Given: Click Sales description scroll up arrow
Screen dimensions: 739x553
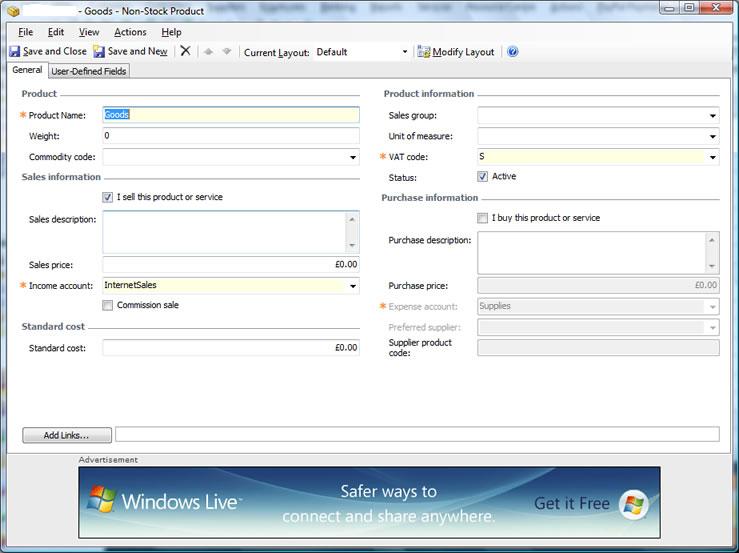Looking at the screenshot, I should (x=352, y=219).
